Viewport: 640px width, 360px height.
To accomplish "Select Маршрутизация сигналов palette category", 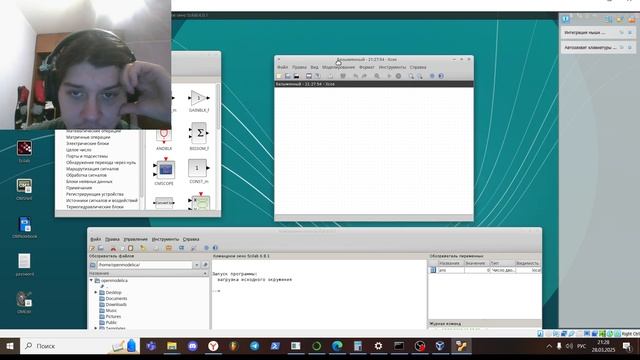I will (92, 169).
